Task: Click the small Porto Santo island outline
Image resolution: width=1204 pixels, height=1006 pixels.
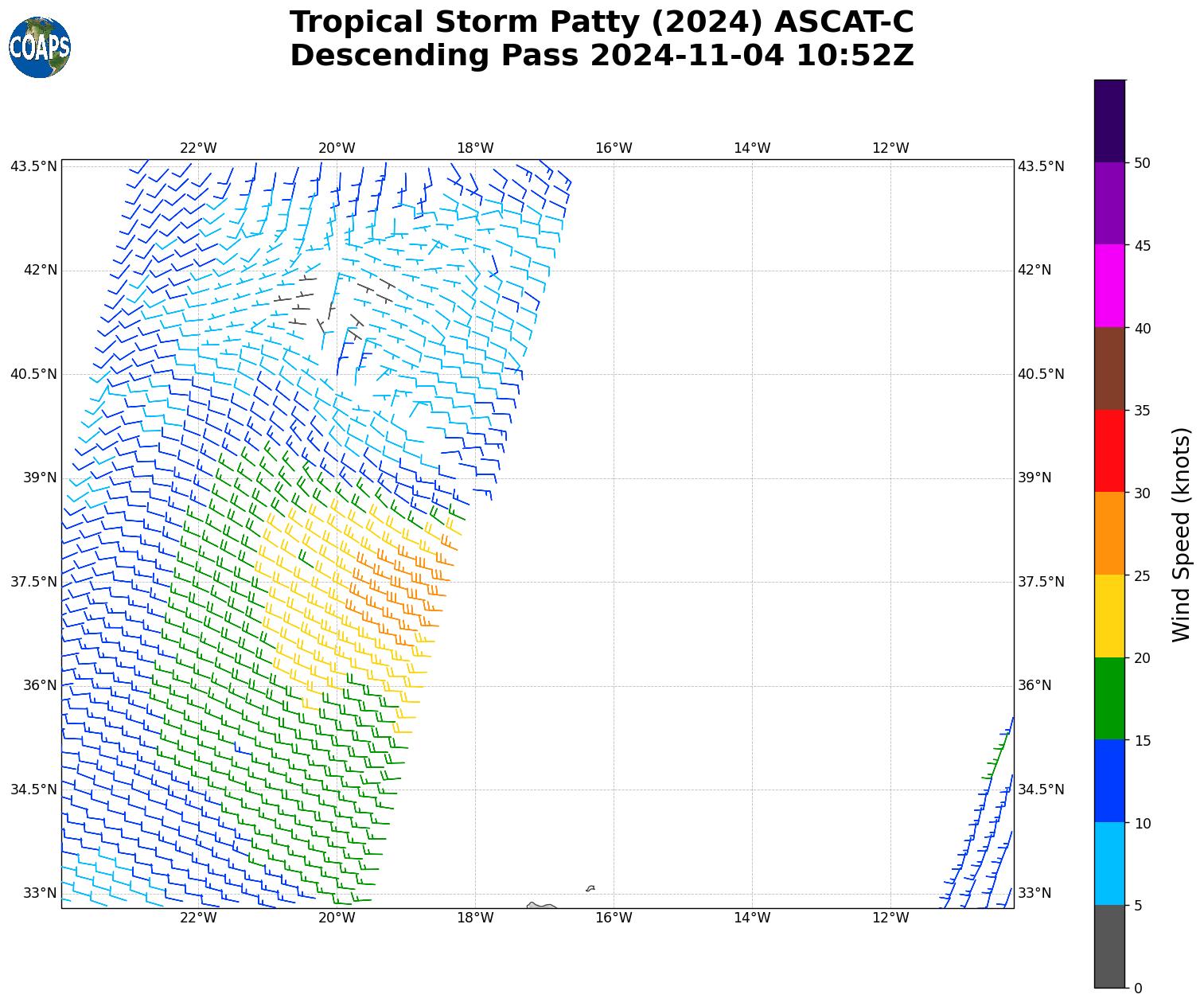Action: click(590, 888)
